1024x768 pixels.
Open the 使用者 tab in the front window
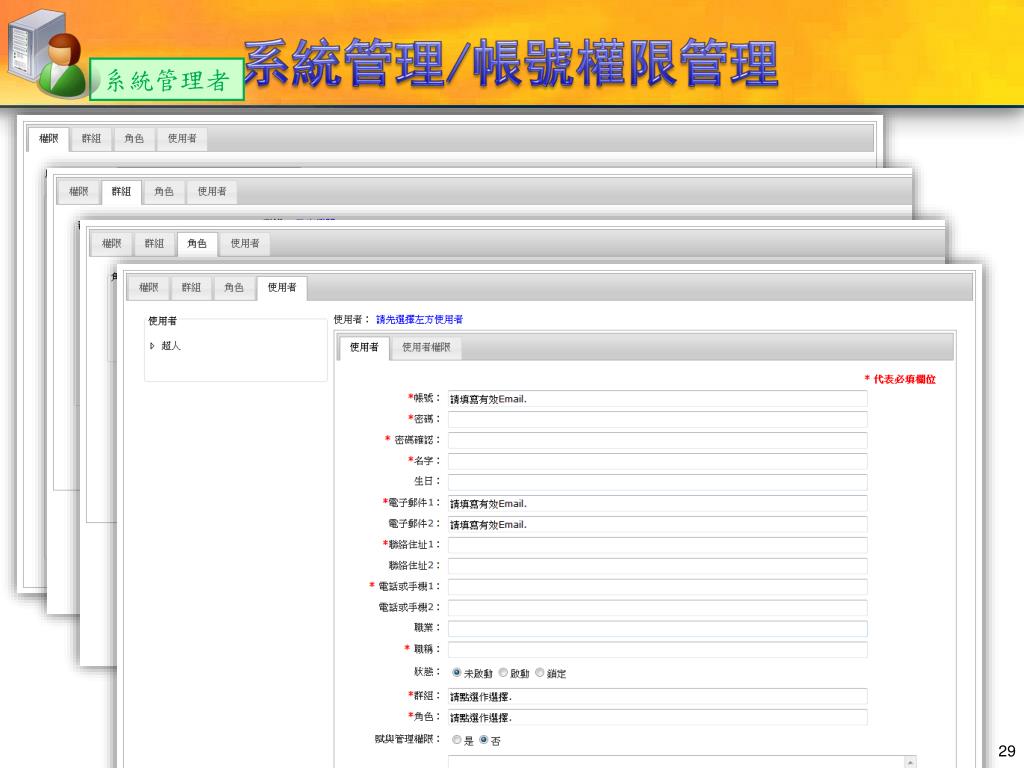282,287
